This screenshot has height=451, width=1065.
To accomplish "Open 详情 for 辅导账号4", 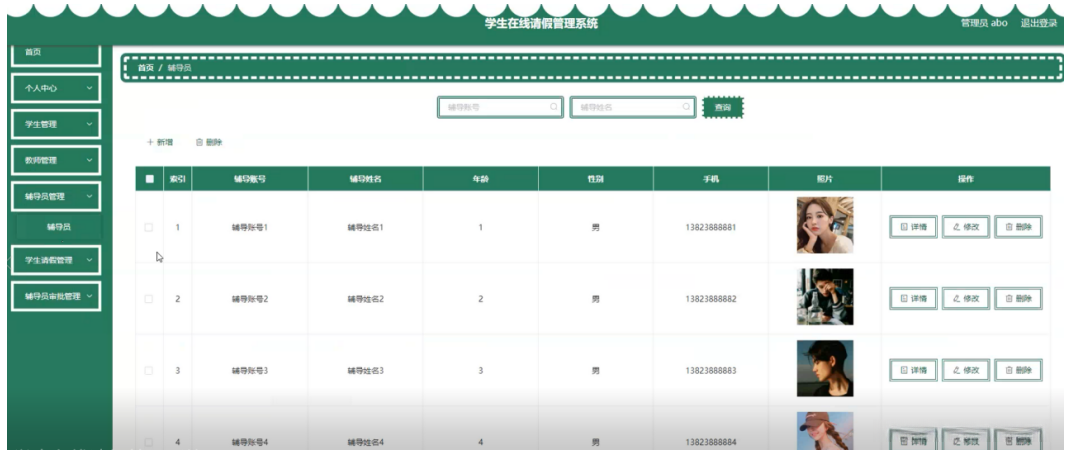I will coord(914,440).
